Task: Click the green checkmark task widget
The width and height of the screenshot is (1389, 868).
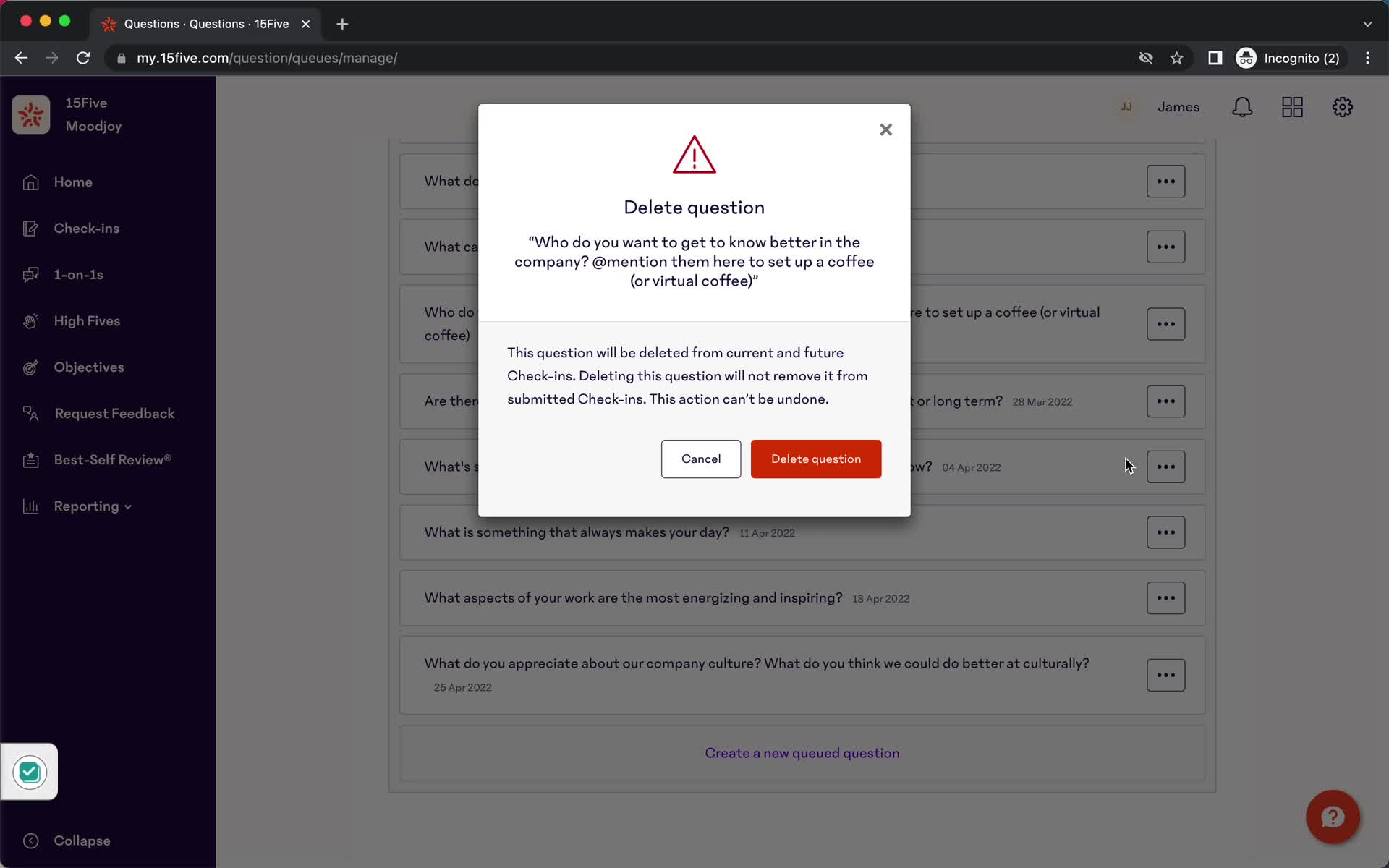Action: (28, 772)
